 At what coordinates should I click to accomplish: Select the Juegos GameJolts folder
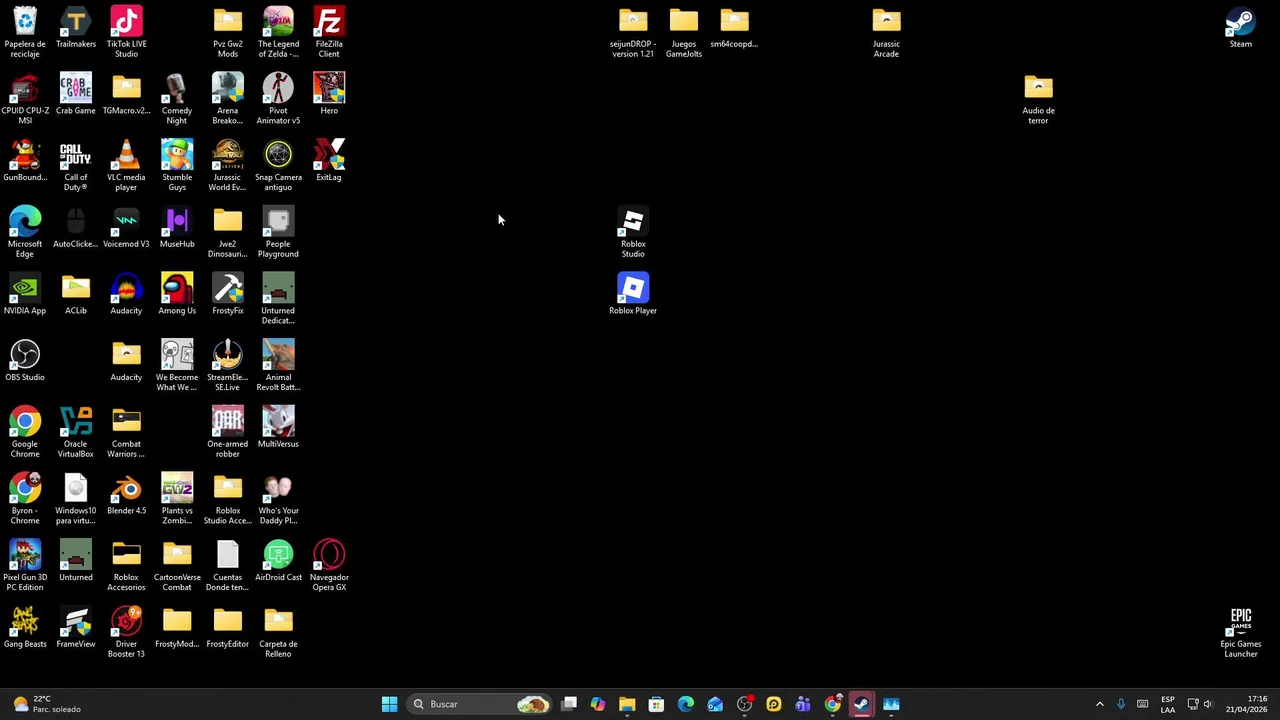684,32
